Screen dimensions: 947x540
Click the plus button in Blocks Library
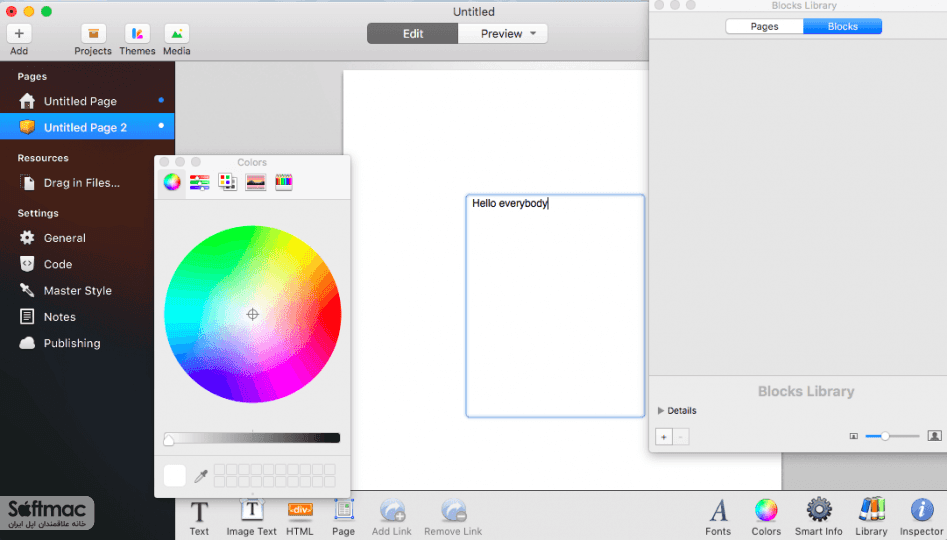(664, 437)
